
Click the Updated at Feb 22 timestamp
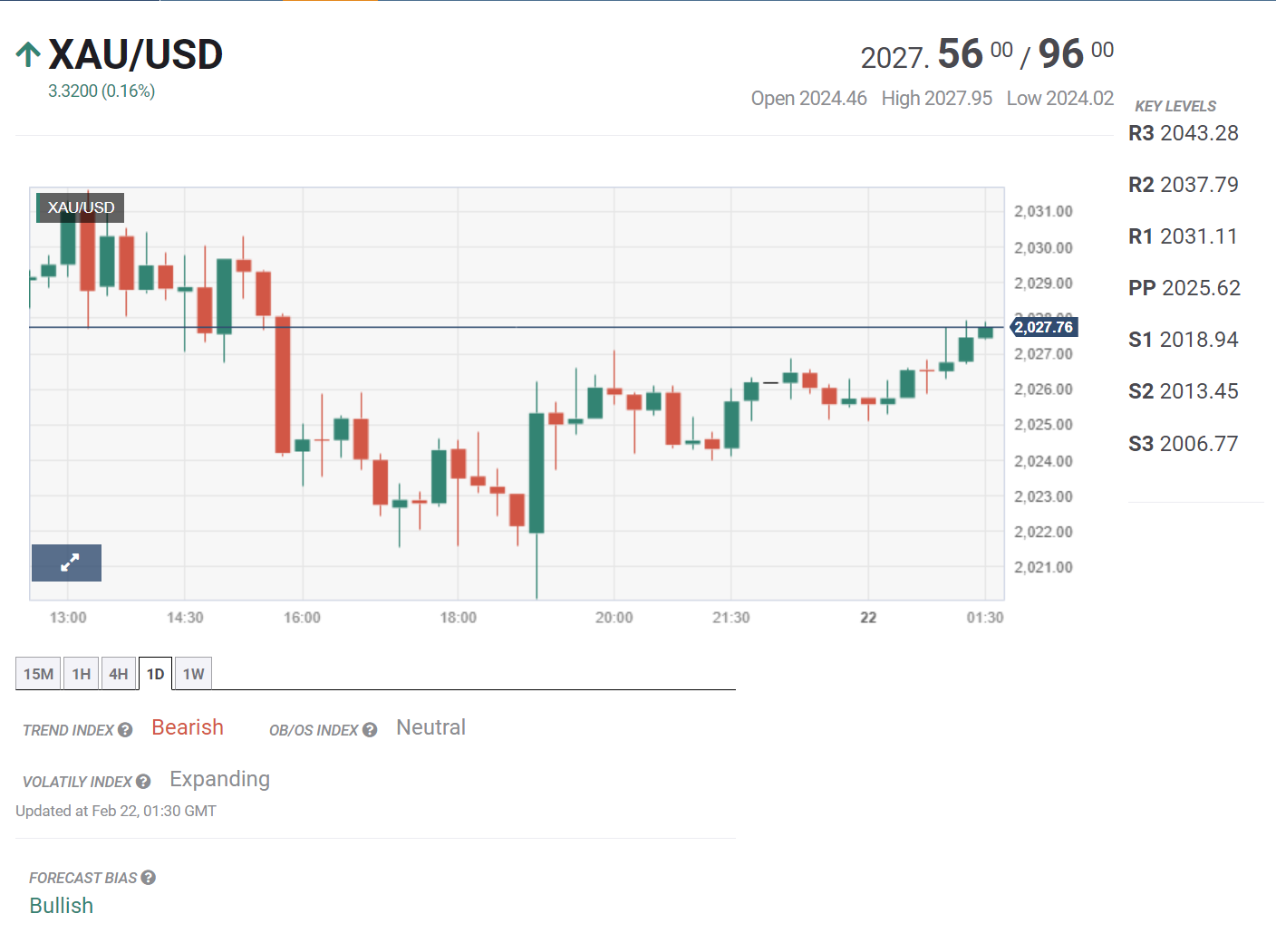[x=116, y=811]
